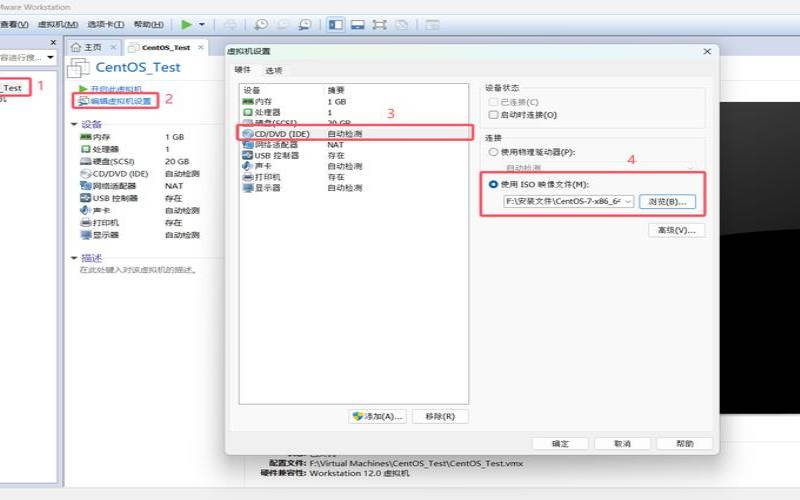The height and width of the screenshot is (500, 800).
Task: Open the snapshot manager toolbar icon
Action: click(x=304, y=23)
